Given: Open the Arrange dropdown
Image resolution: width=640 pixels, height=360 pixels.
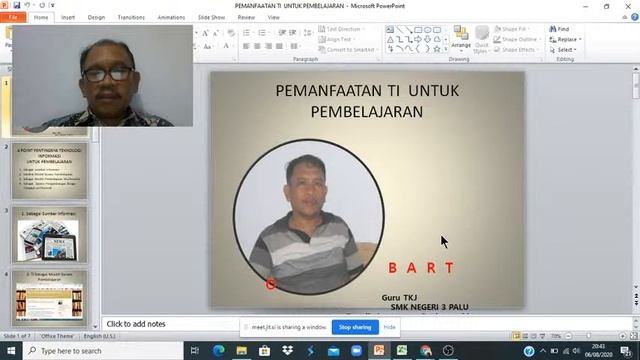Looking at the screenshot, I should (x=461, y=38).
